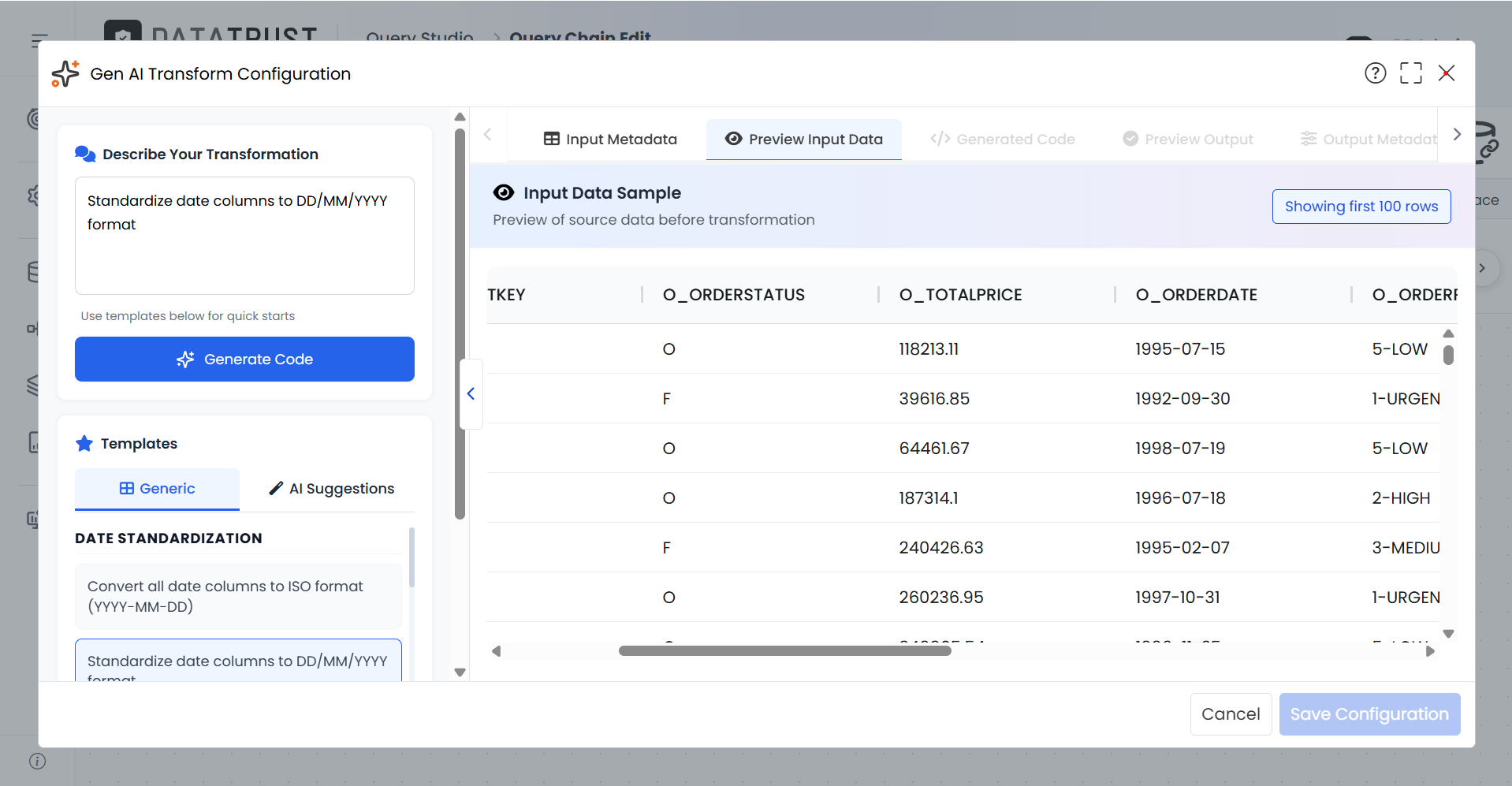Select the date cell 1997-10-31

[1178, 598]
